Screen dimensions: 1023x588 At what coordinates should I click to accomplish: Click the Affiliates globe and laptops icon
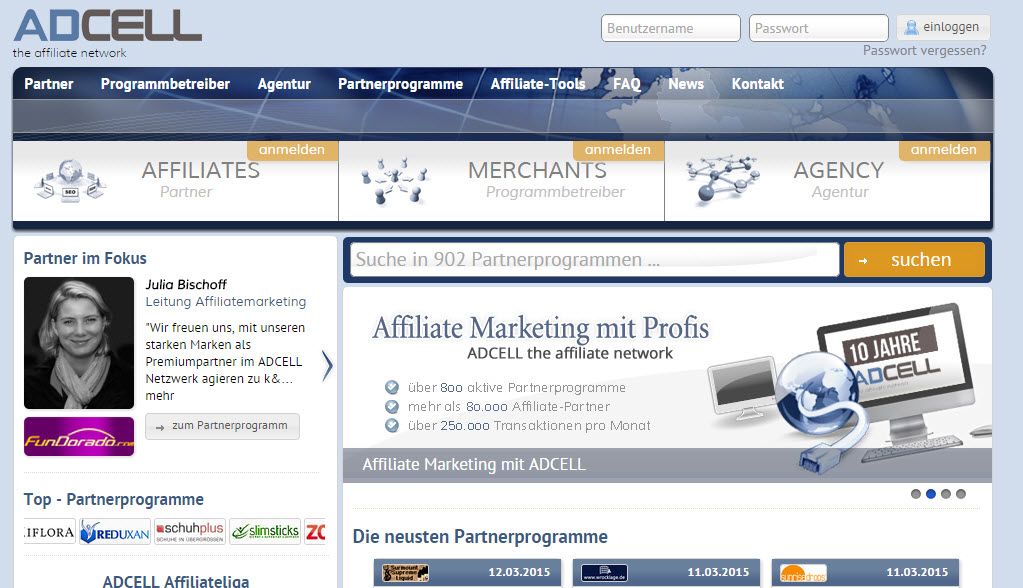(70, 181)
